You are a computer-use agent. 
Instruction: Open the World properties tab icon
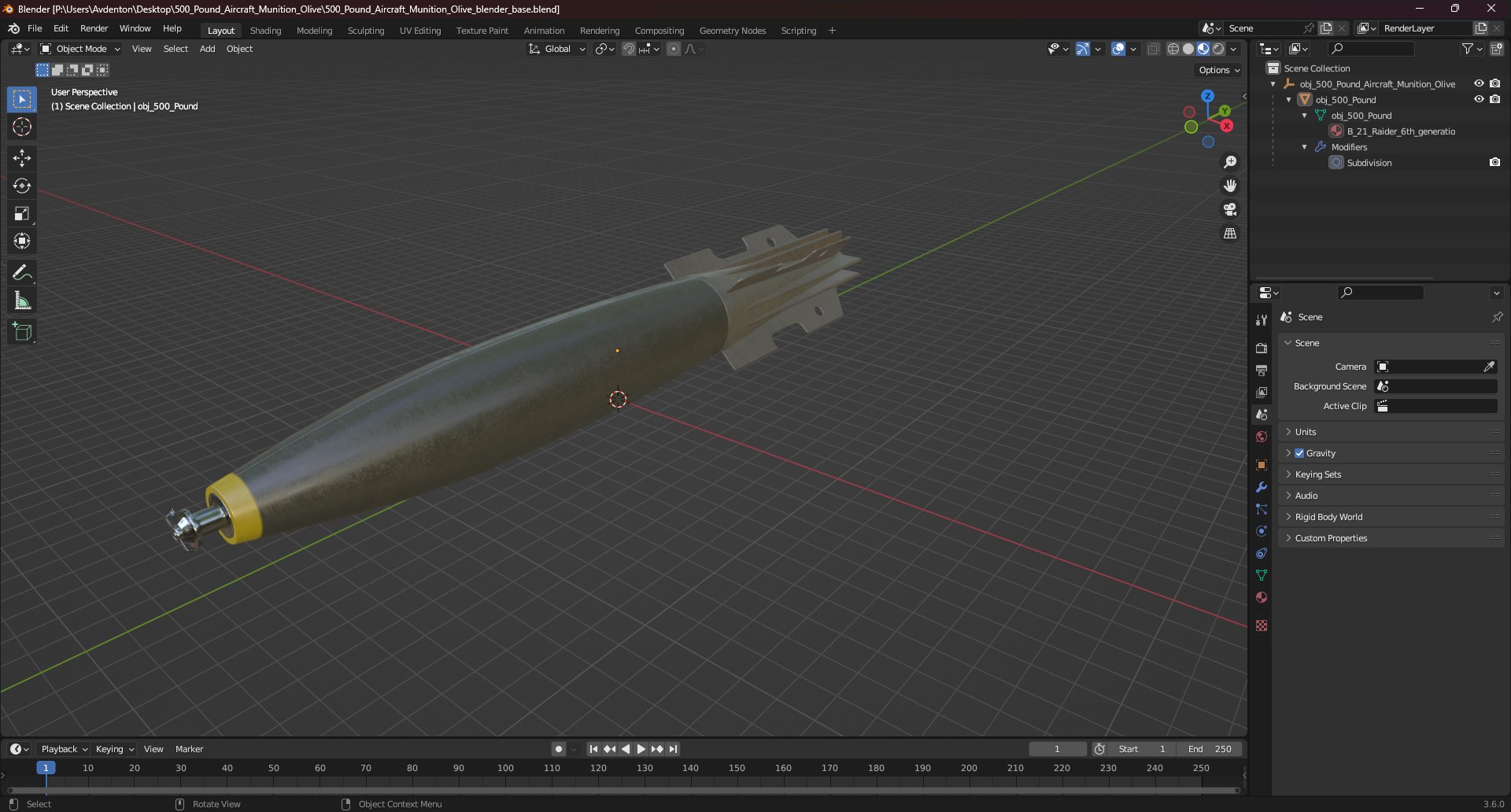click(x=1262, y=437)
